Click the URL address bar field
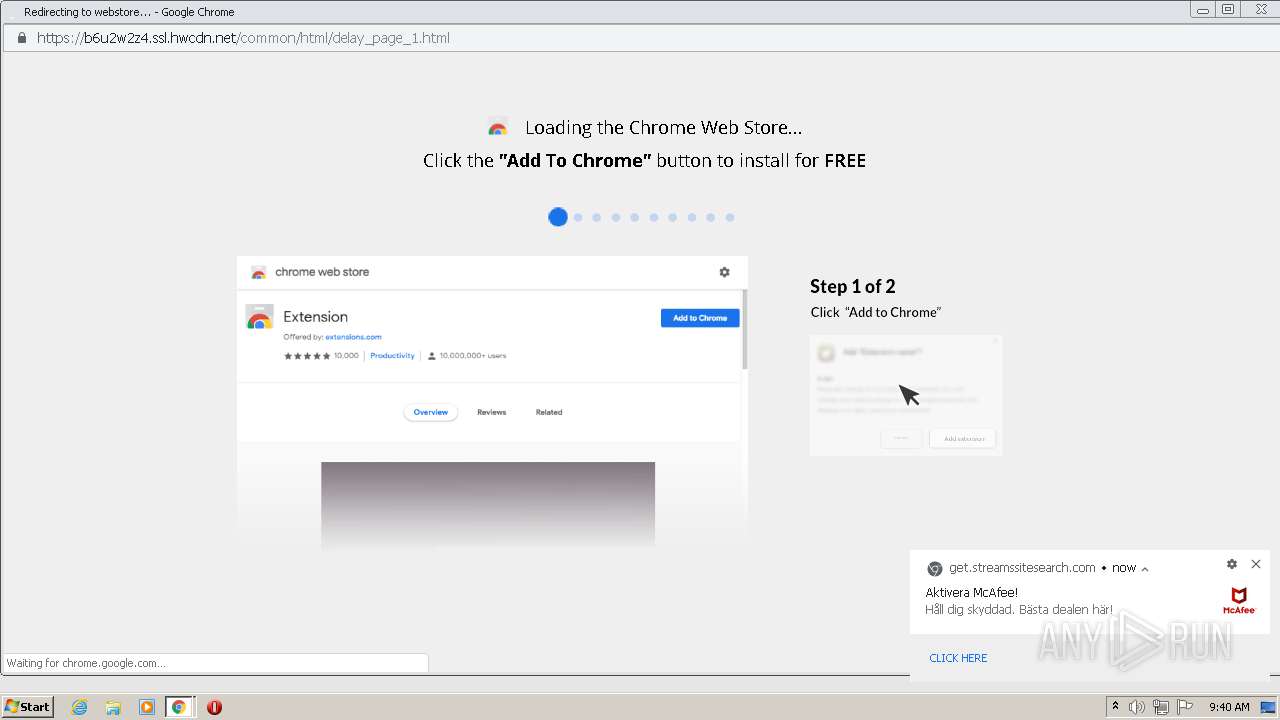This screenshot has width=1280, height=720. [x=640, y=38]
